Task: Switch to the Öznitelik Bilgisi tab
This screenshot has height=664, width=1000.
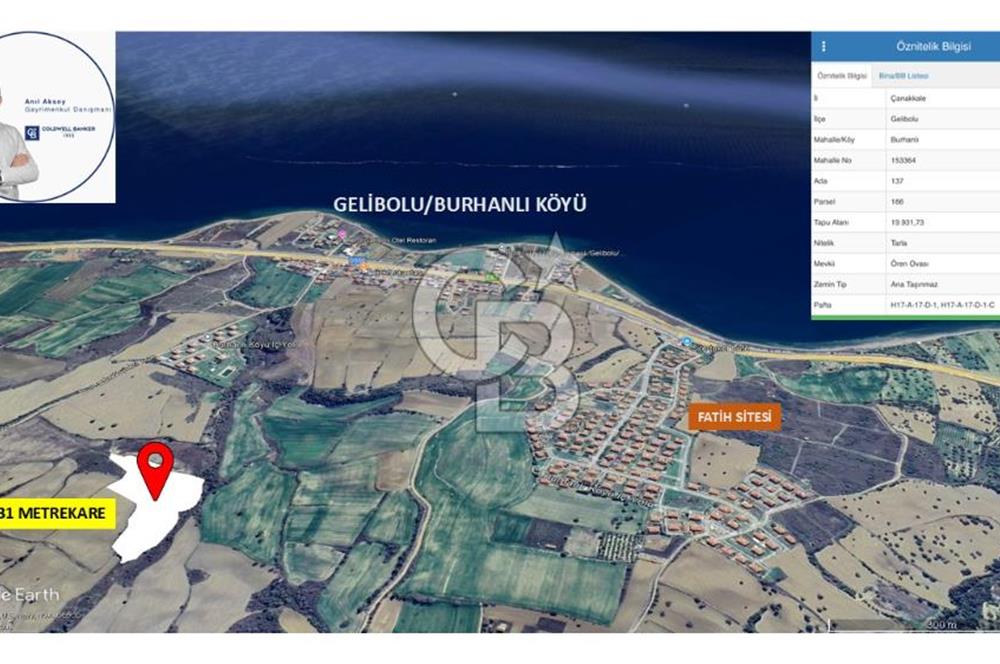Action: tap(842, 76)
